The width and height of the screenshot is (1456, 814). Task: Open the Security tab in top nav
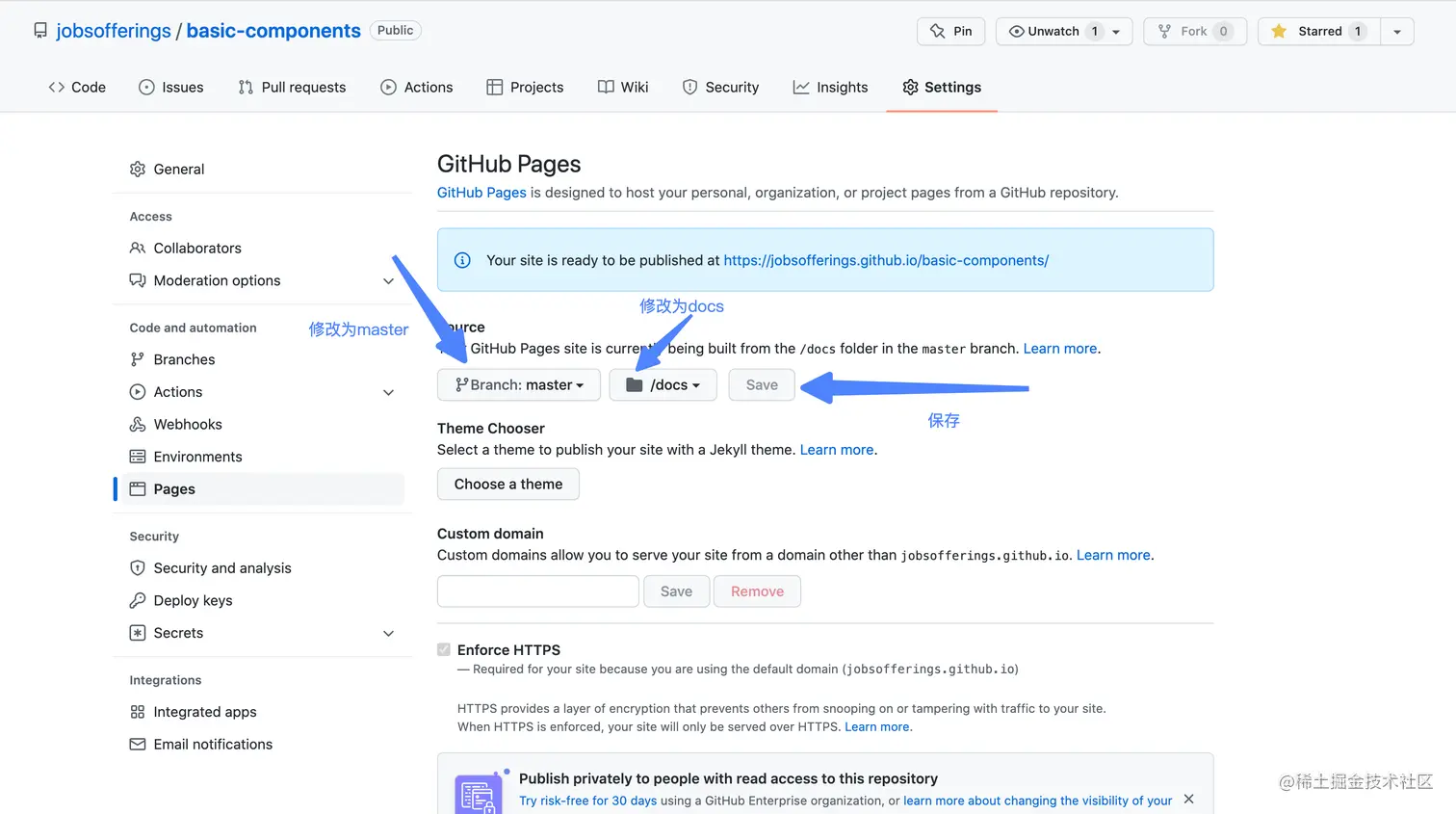tap(720, 87)
